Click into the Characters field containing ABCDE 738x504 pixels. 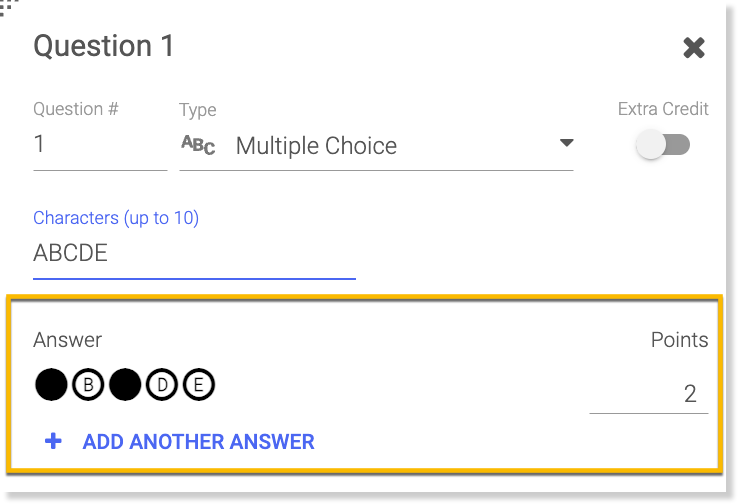click(194, 254)
